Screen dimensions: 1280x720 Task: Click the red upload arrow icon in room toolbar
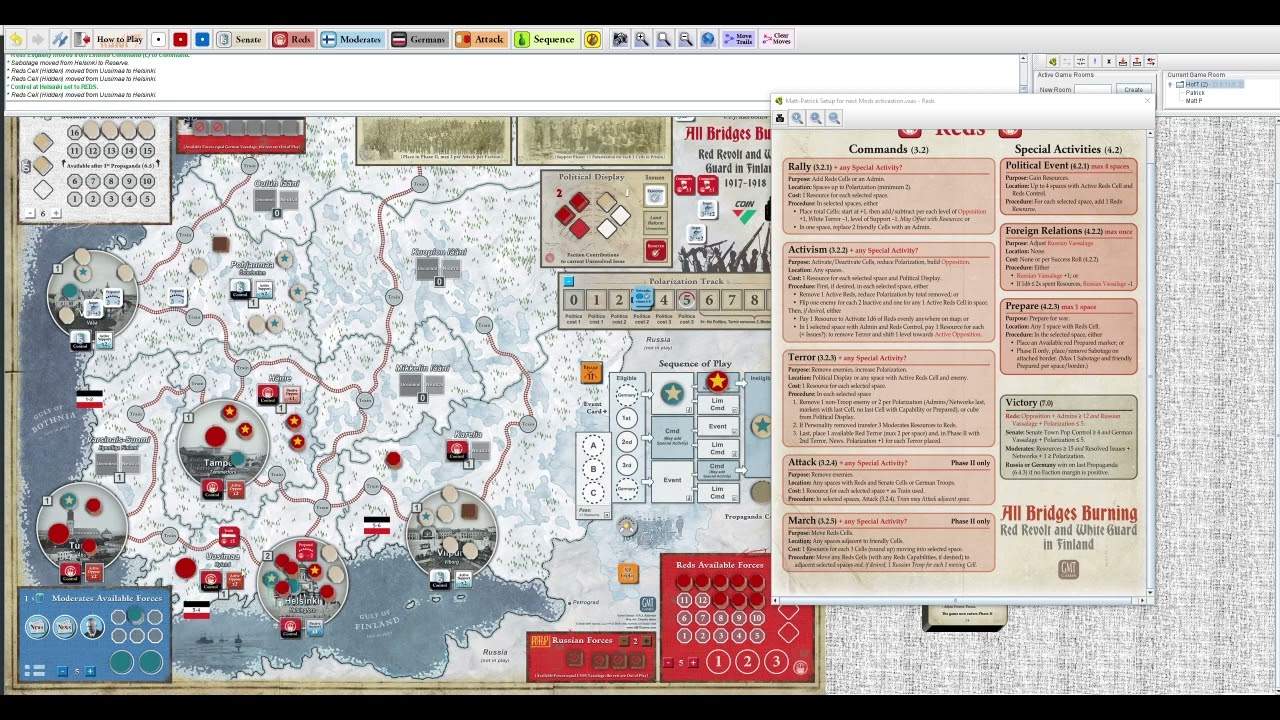(1137, 62)
